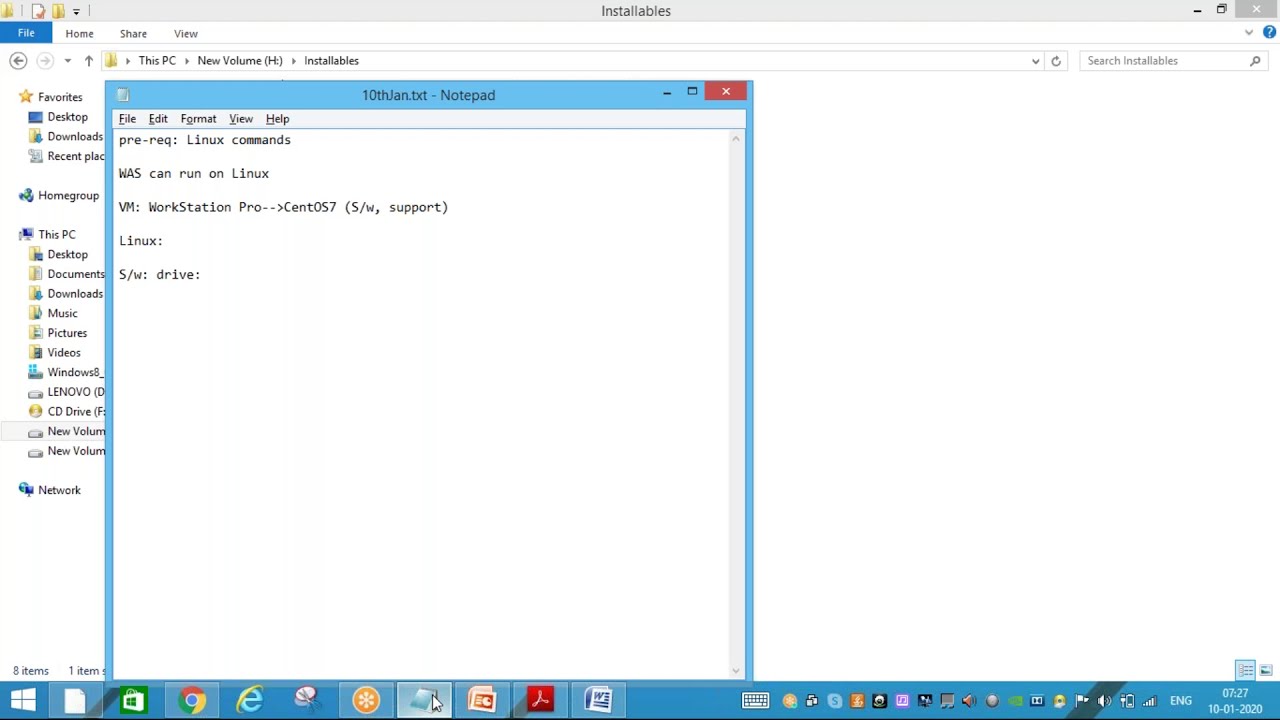Screen dimensions: 1280x720
Task: Open quick access toolbar customize dropdown
Action: pos(76,11)
